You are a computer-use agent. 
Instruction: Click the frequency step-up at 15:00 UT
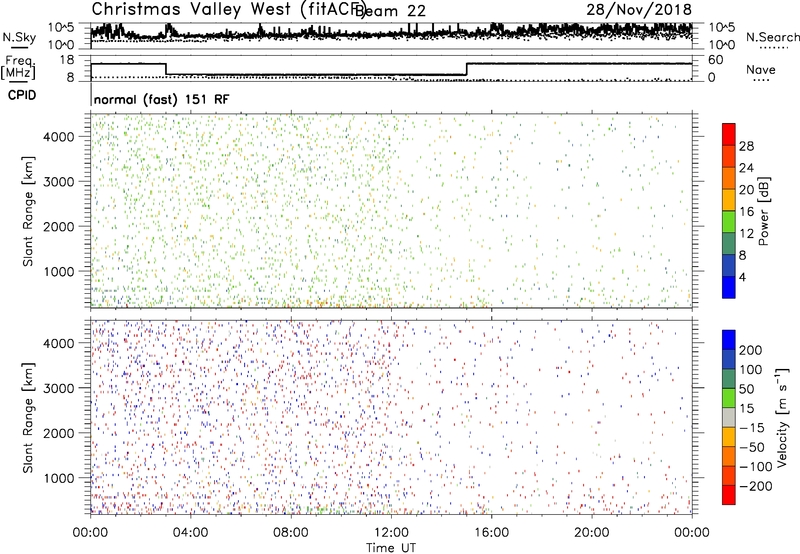pos(467,69)
